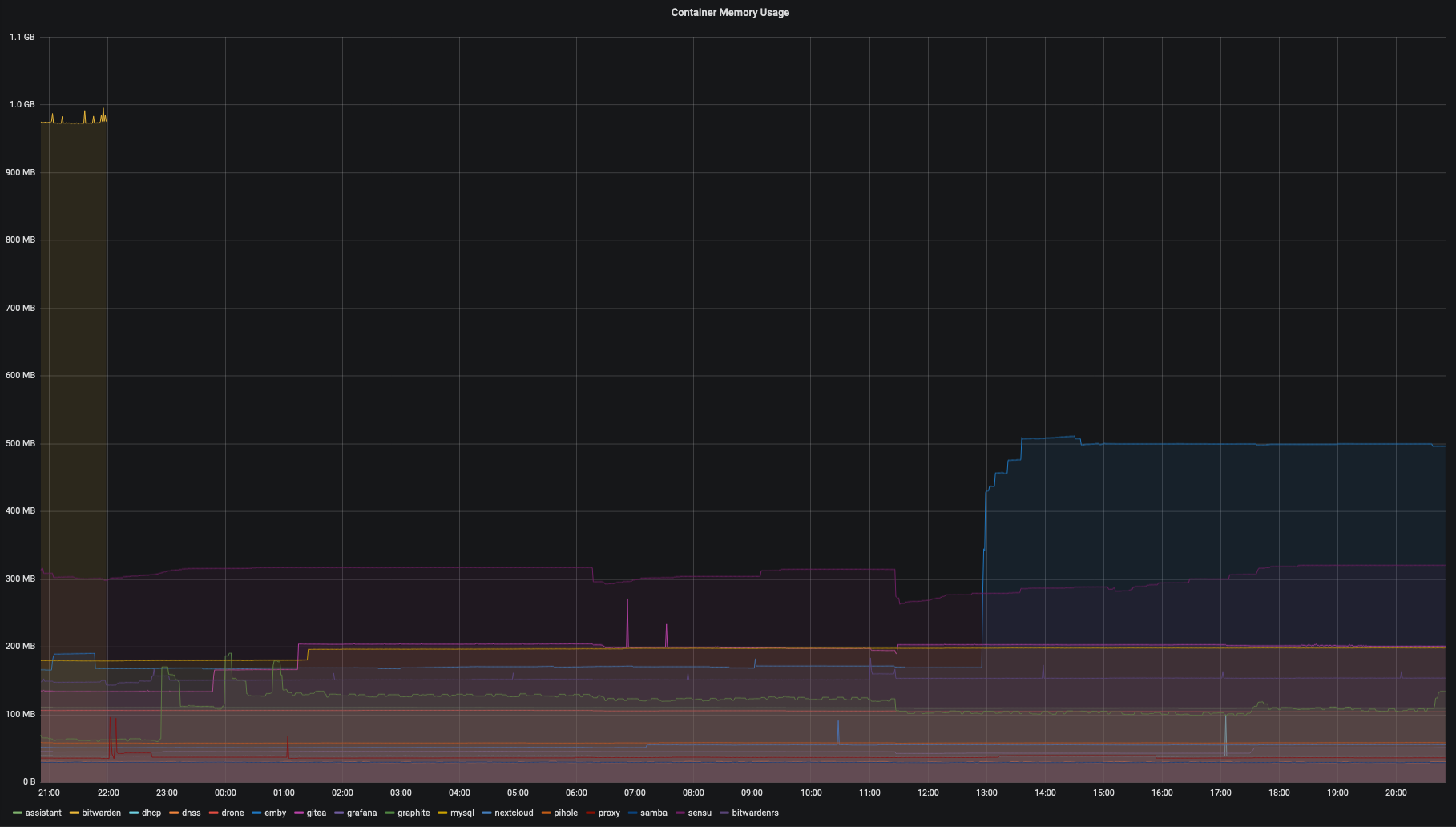Open color picker for dhcp legend swatch
Viewport: 1456px width, 827px height.
134,813
